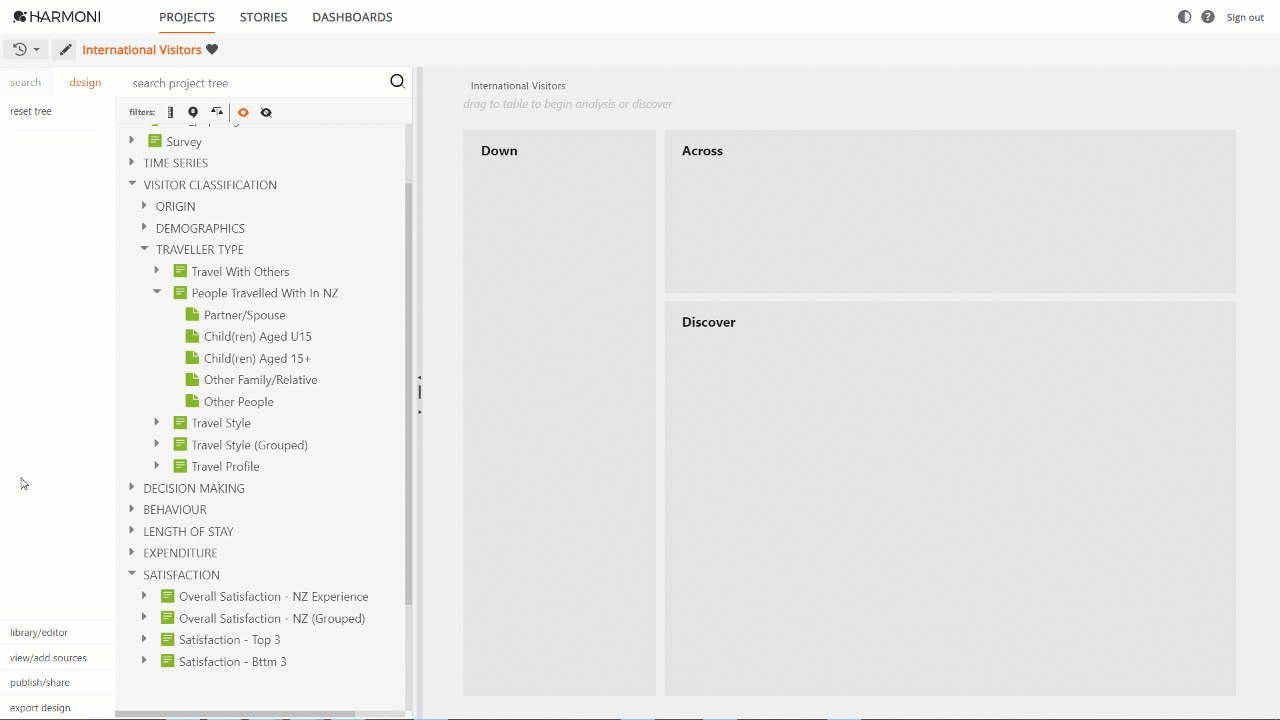Open the history dropdown button
Viewport: 1280px width, 720px height.
[26, 49]
